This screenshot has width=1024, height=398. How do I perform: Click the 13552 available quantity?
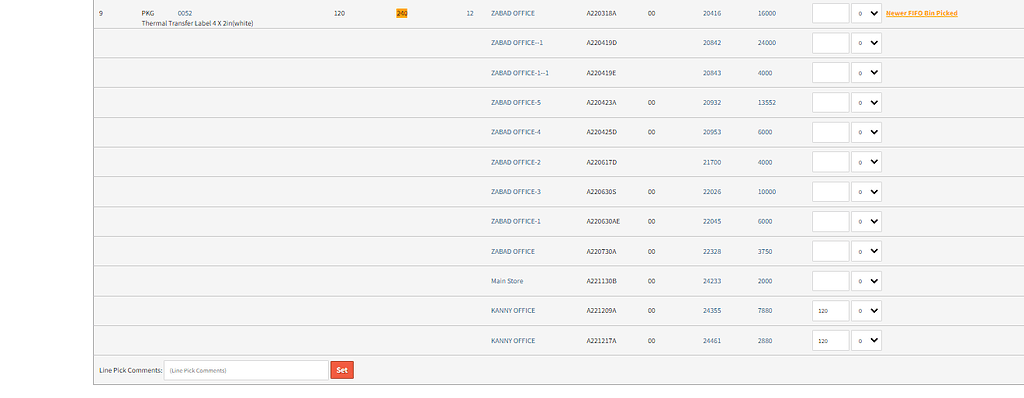767,103
